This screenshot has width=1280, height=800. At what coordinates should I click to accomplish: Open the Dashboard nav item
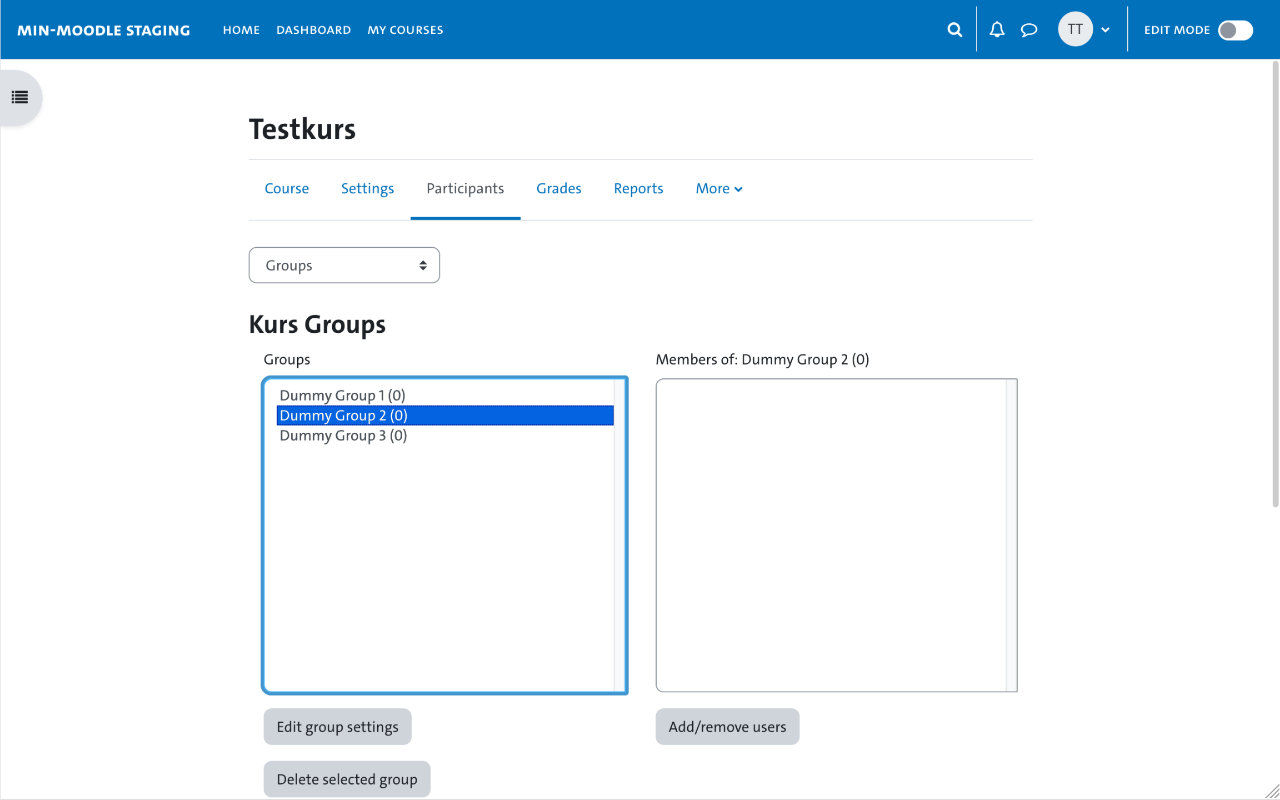[x=313, y=30]
